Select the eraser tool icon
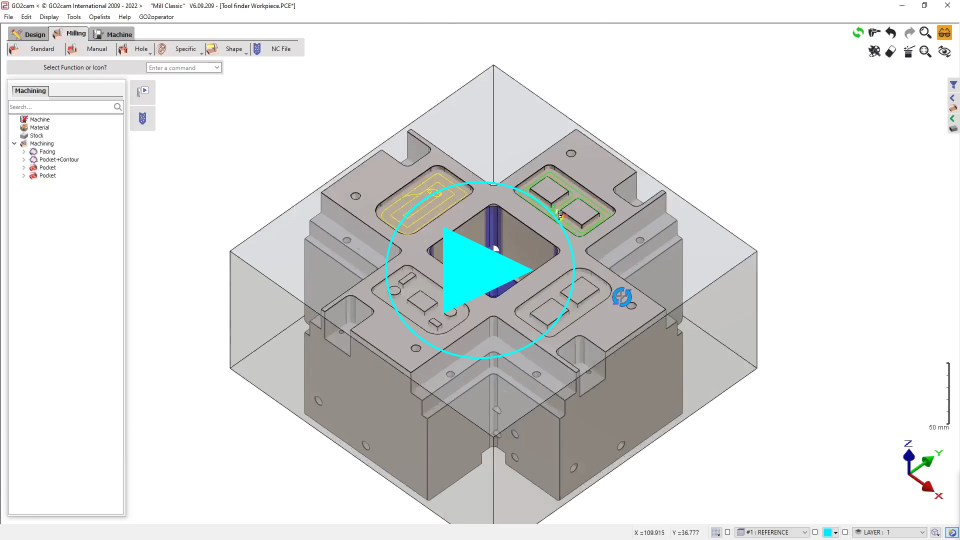Image resolution: width=960 pixels, height=540 pixels. (x=891, y=52)
